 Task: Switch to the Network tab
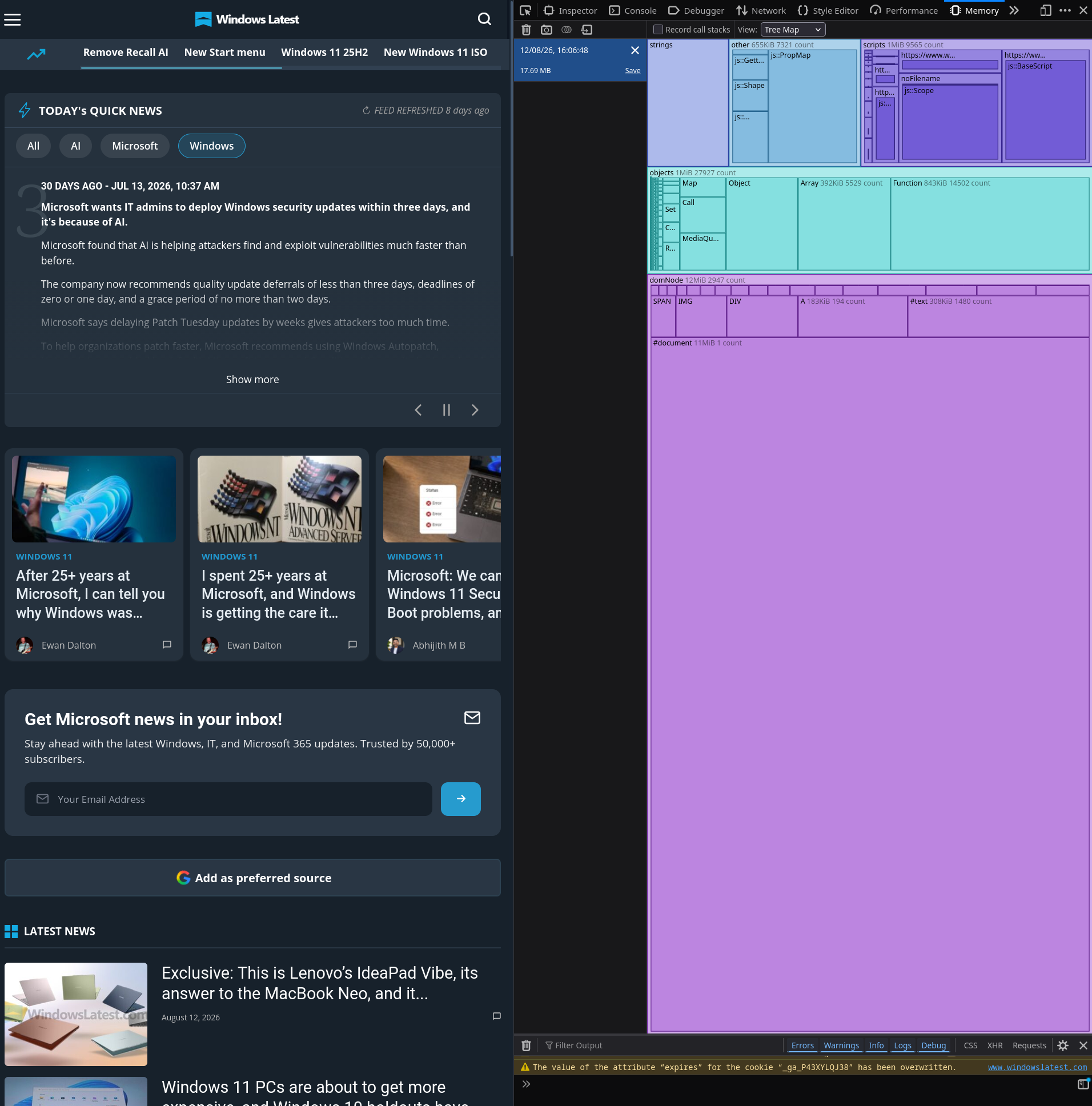coord(761,10)
